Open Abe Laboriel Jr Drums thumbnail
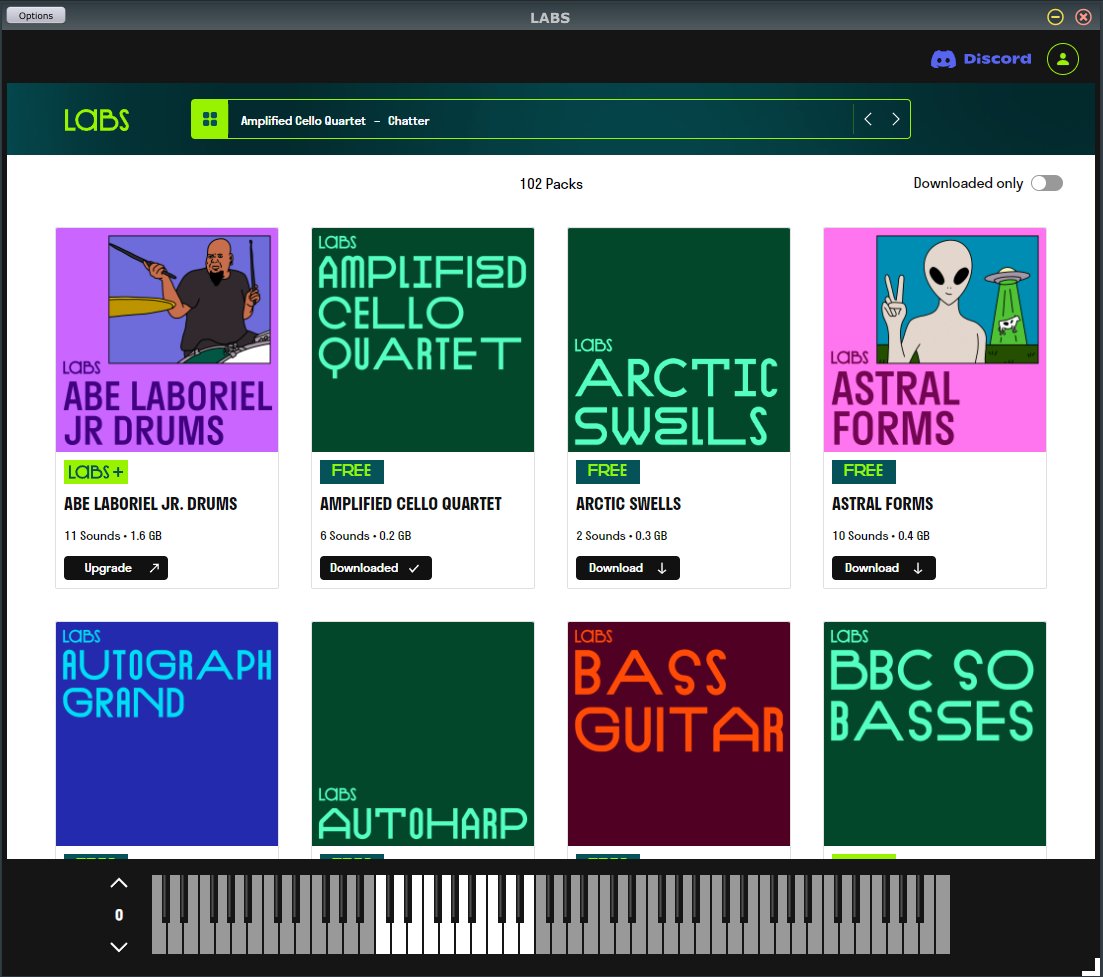The height and width of the screenshot is (977, 1103). click(167, 340)
